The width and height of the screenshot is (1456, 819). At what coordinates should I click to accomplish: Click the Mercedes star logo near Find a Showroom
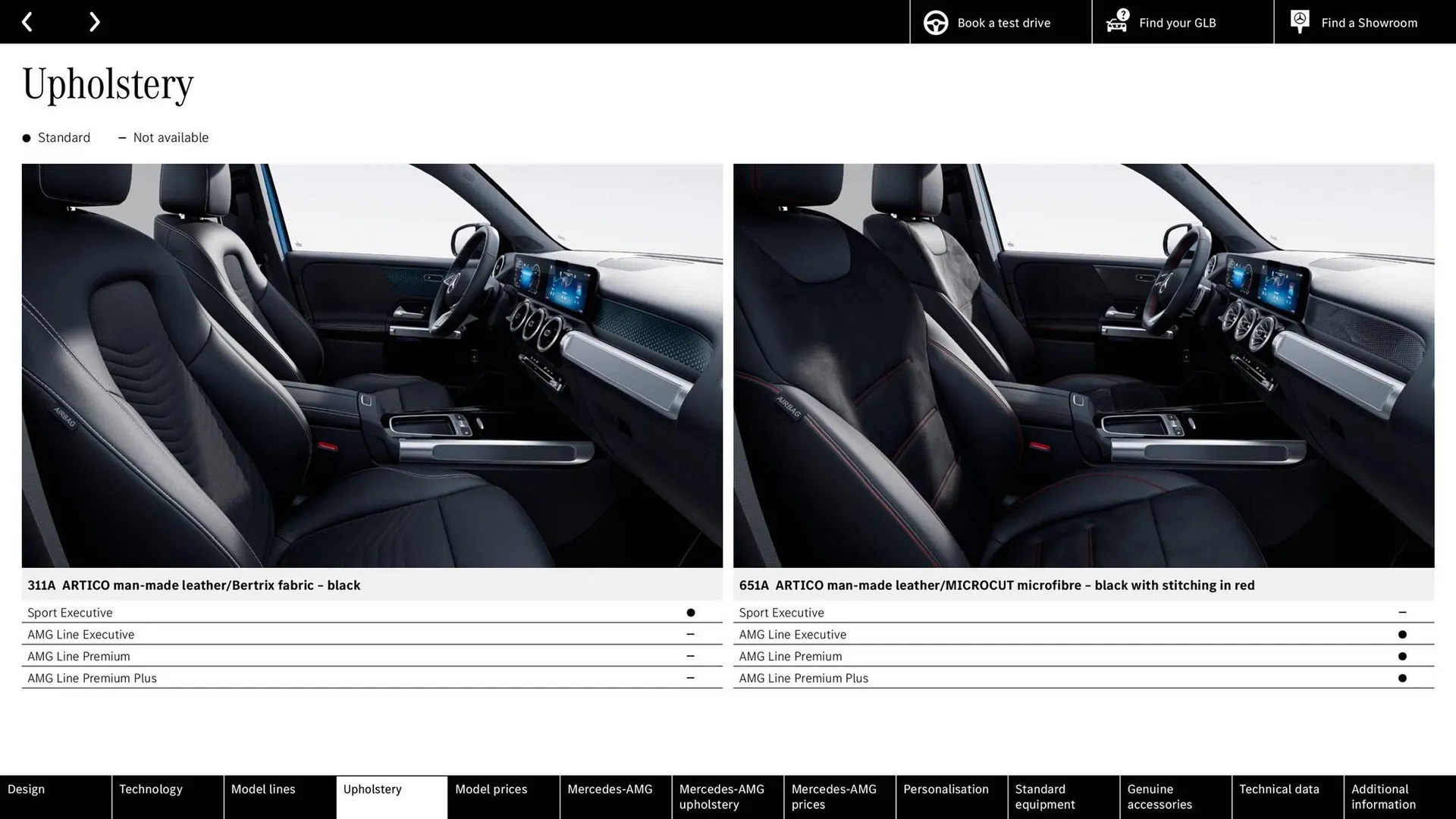click(1299, 20)
